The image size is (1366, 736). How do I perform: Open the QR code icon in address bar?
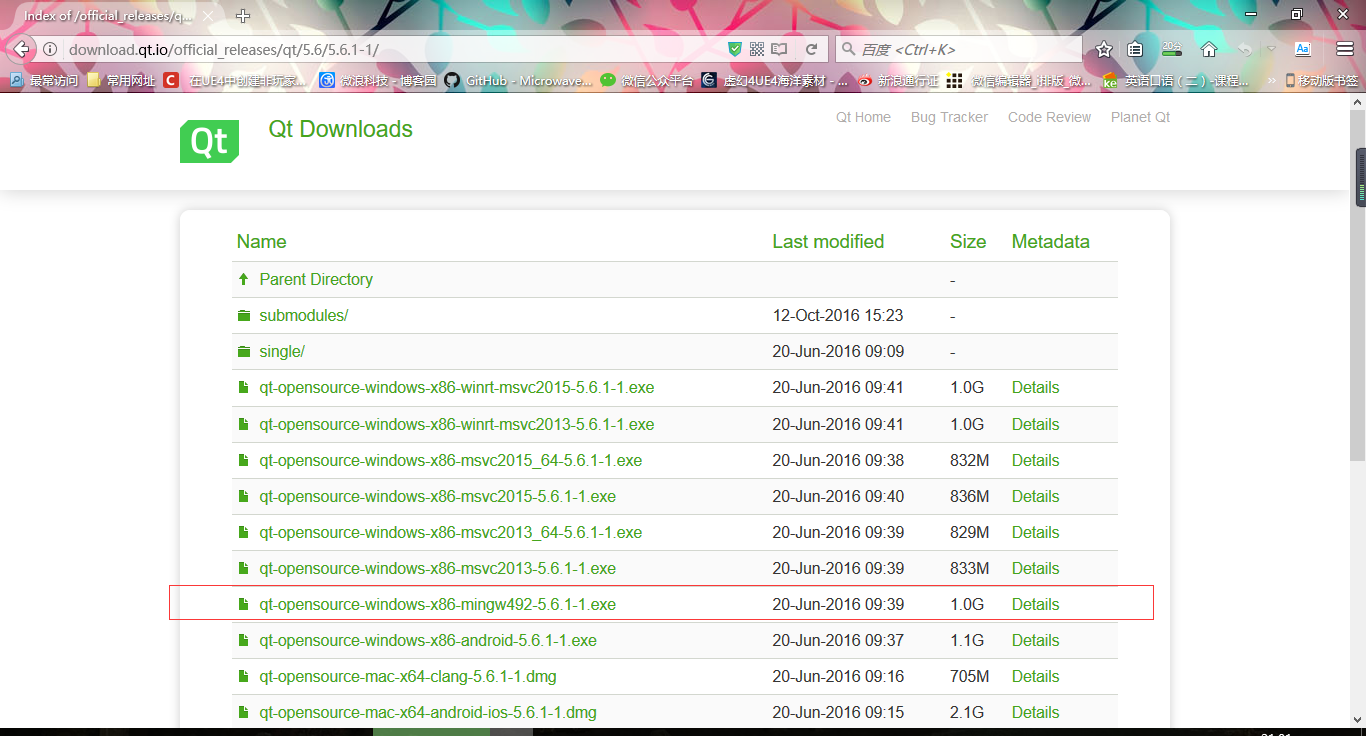(x=757, y=49)
